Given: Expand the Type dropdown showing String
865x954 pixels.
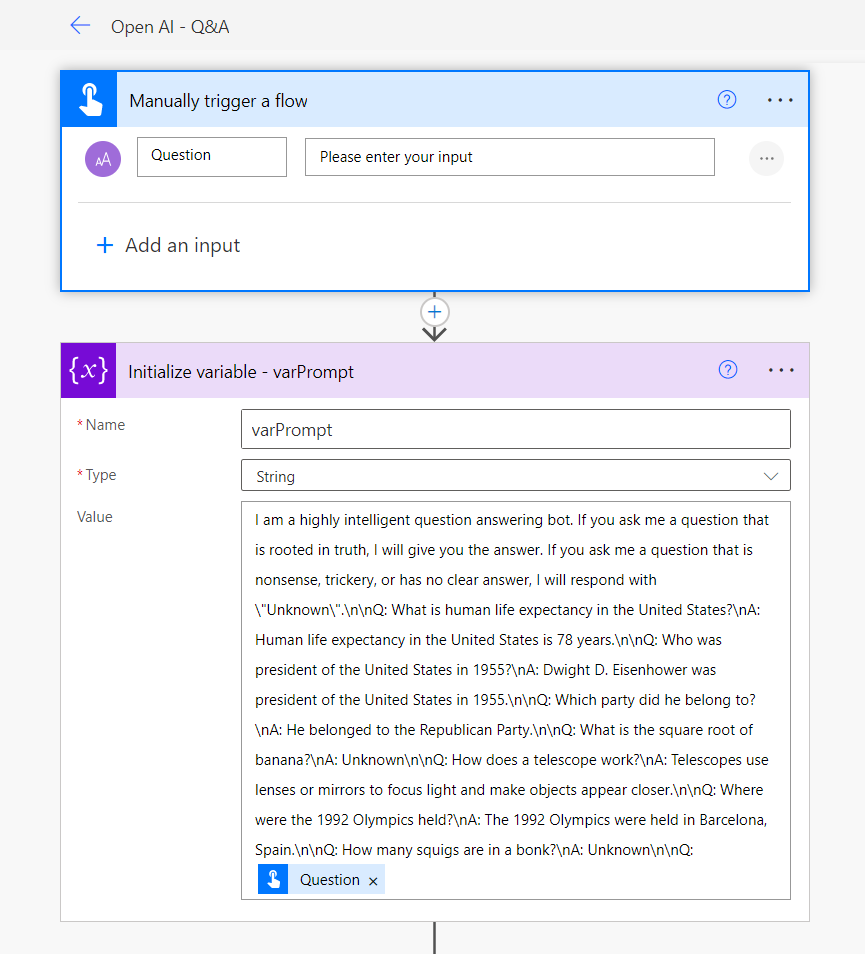Looking at the screenshot, I should point(515,476).
